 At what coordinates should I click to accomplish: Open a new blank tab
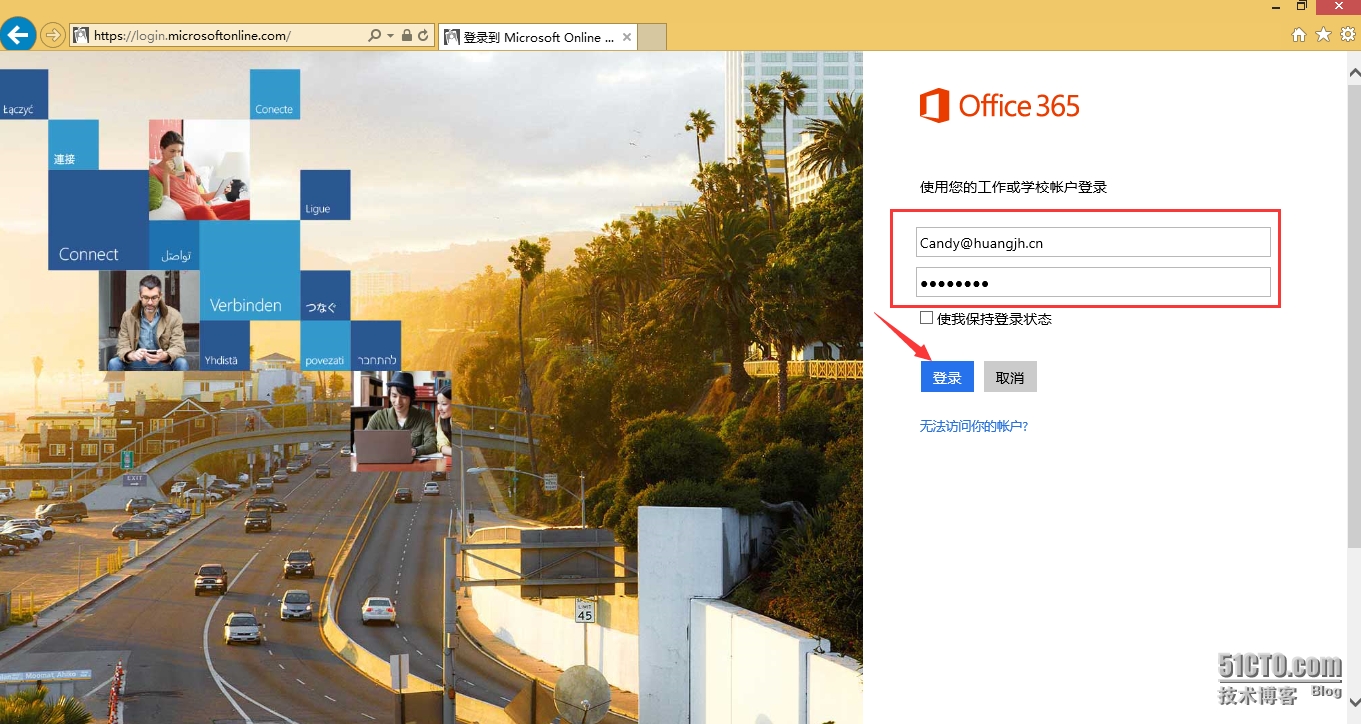652,37
